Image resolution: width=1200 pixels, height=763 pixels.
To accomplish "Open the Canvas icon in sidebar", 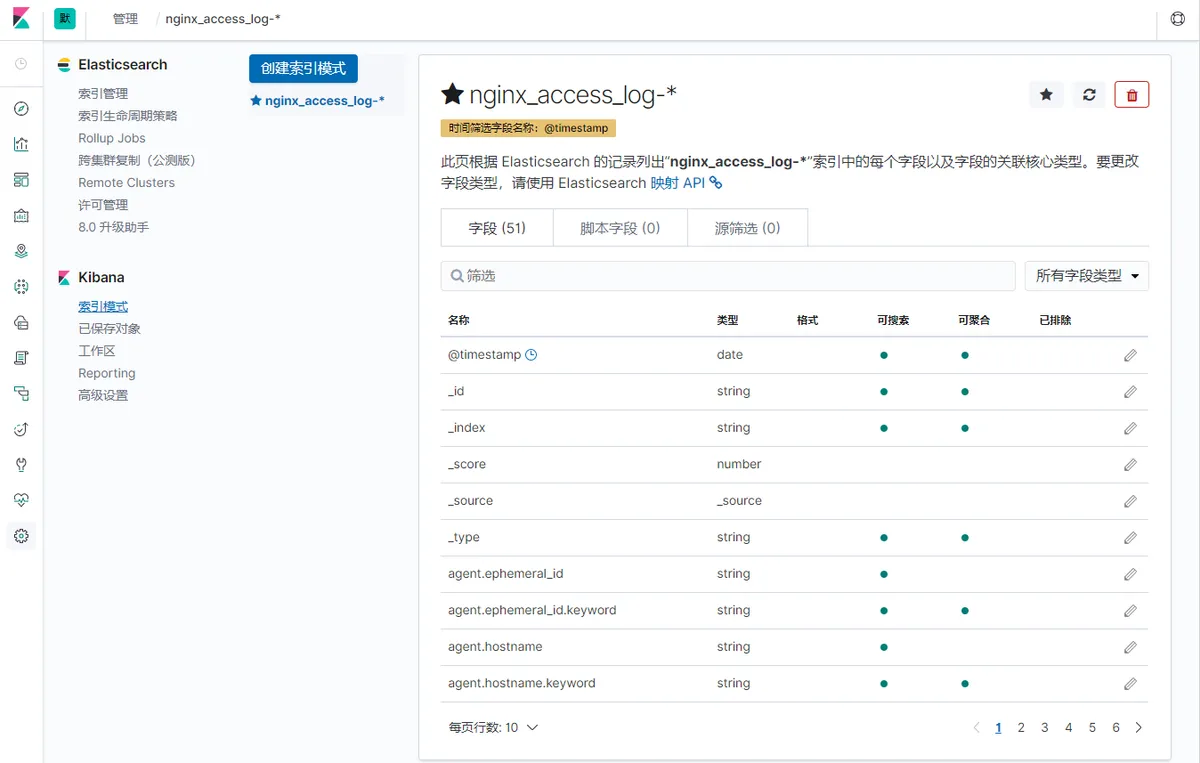I will point(21,215).
